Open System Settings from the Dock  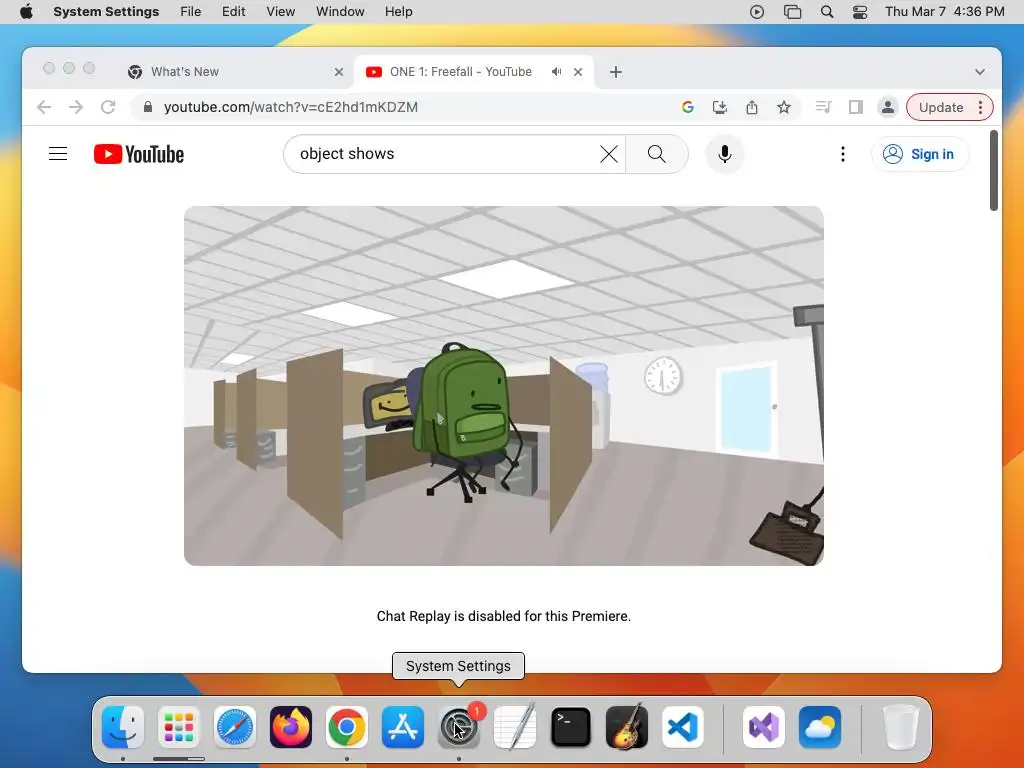click(458, 727)
